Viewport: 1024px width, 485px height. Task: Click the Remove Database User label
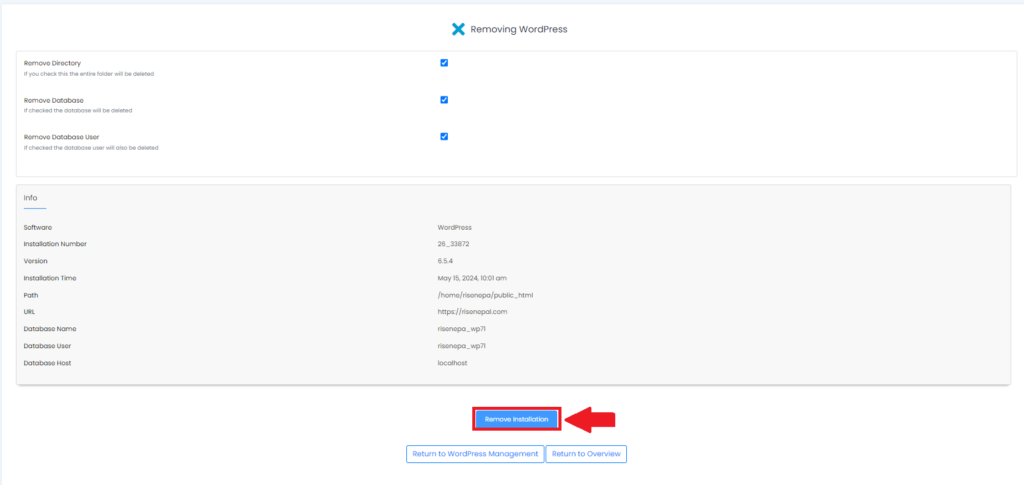tap(61, 137)
